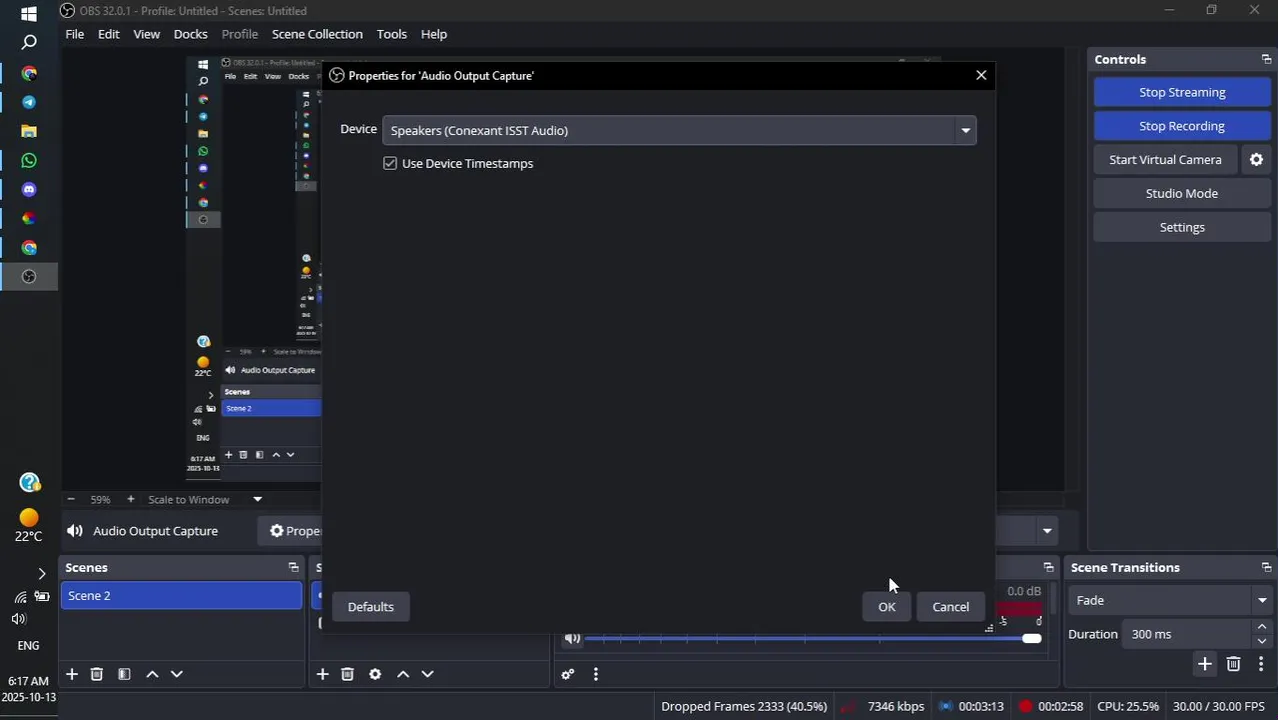The width and height of the screenshot is (1278, 720).
Task: Zoom out the preview with the minus icon
Action: pyautogui.click(x=71, y=500)
